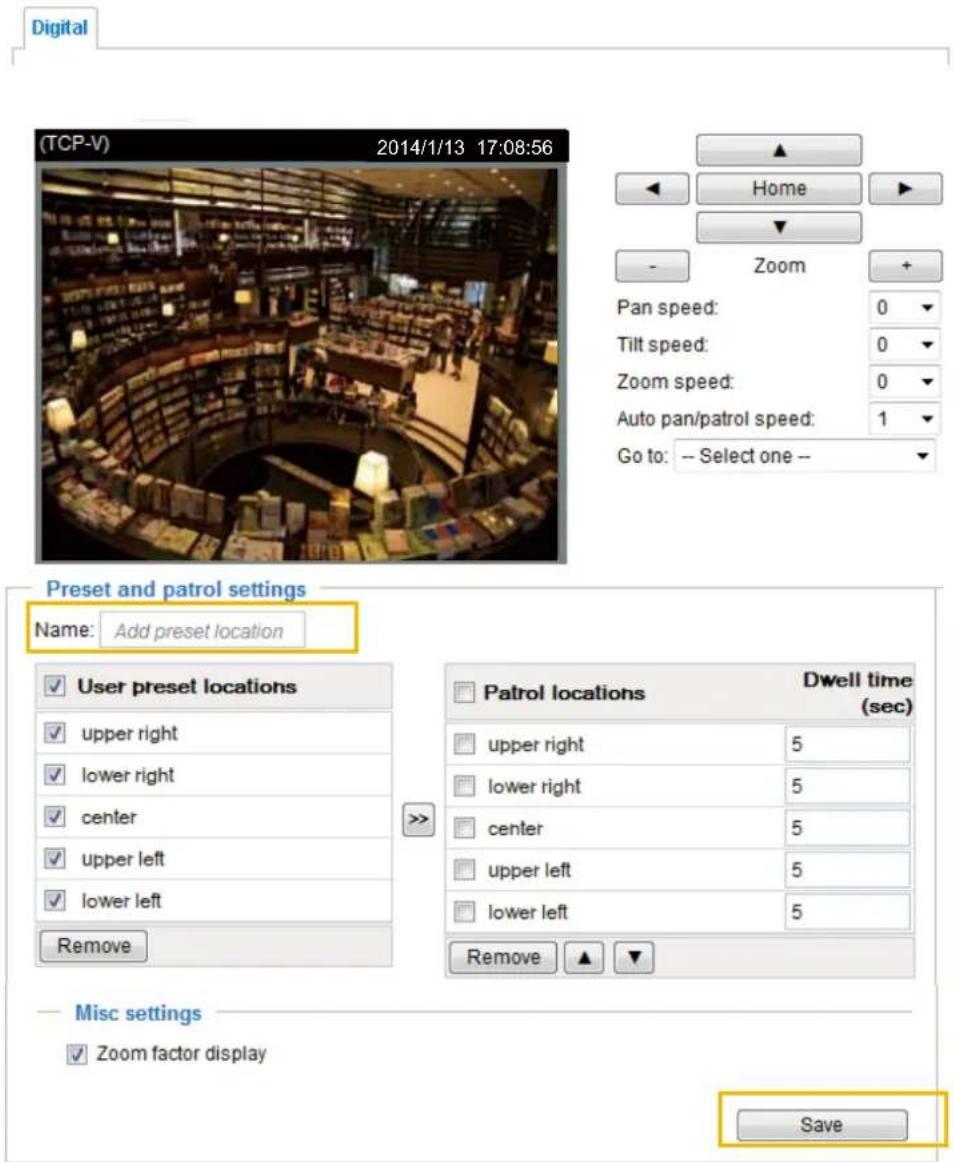
Task: Check the 'upper right' patrol location
Action: [x=464, y=744]
